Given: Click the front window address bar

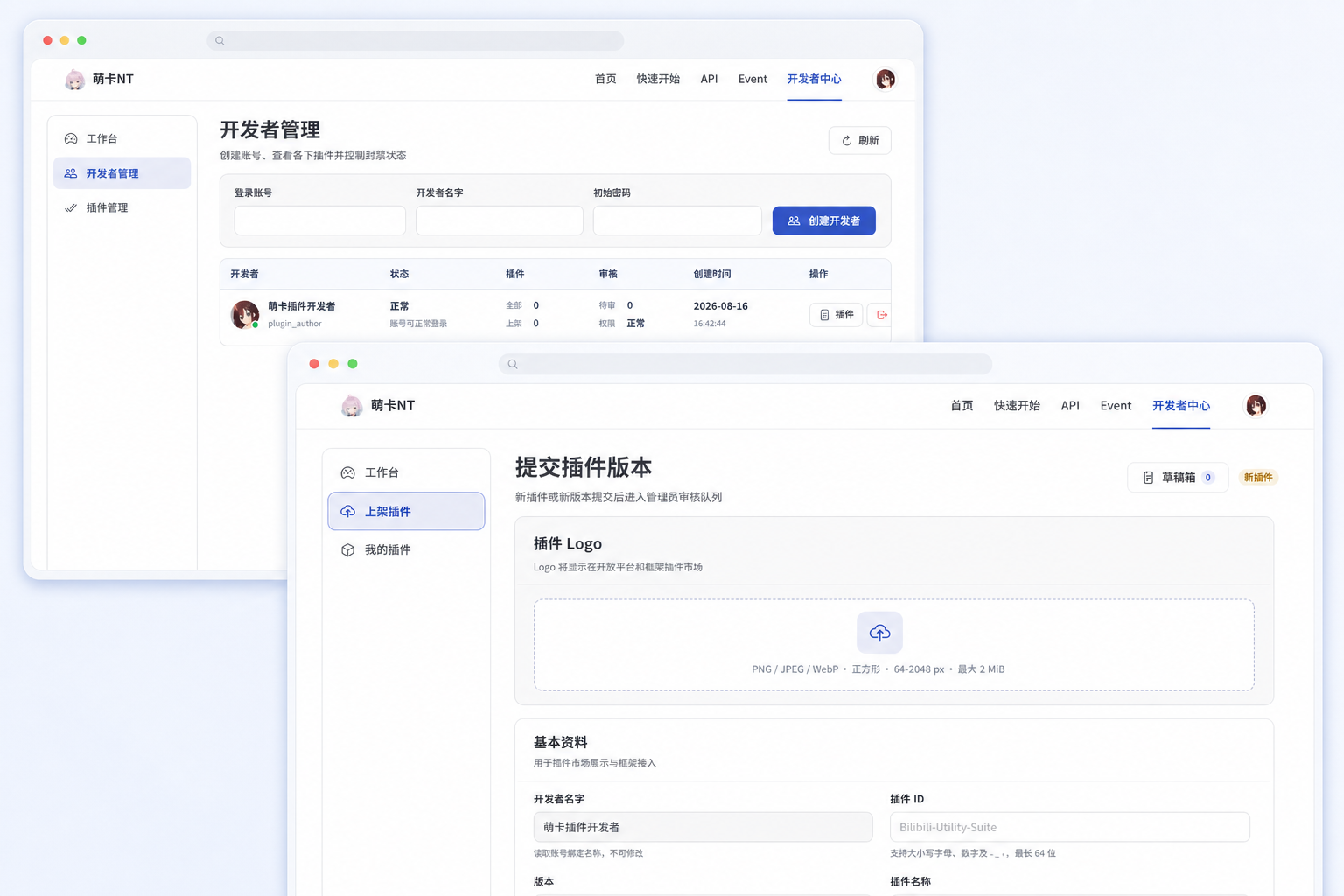Looking at the screenshot, I should (745, 364).
